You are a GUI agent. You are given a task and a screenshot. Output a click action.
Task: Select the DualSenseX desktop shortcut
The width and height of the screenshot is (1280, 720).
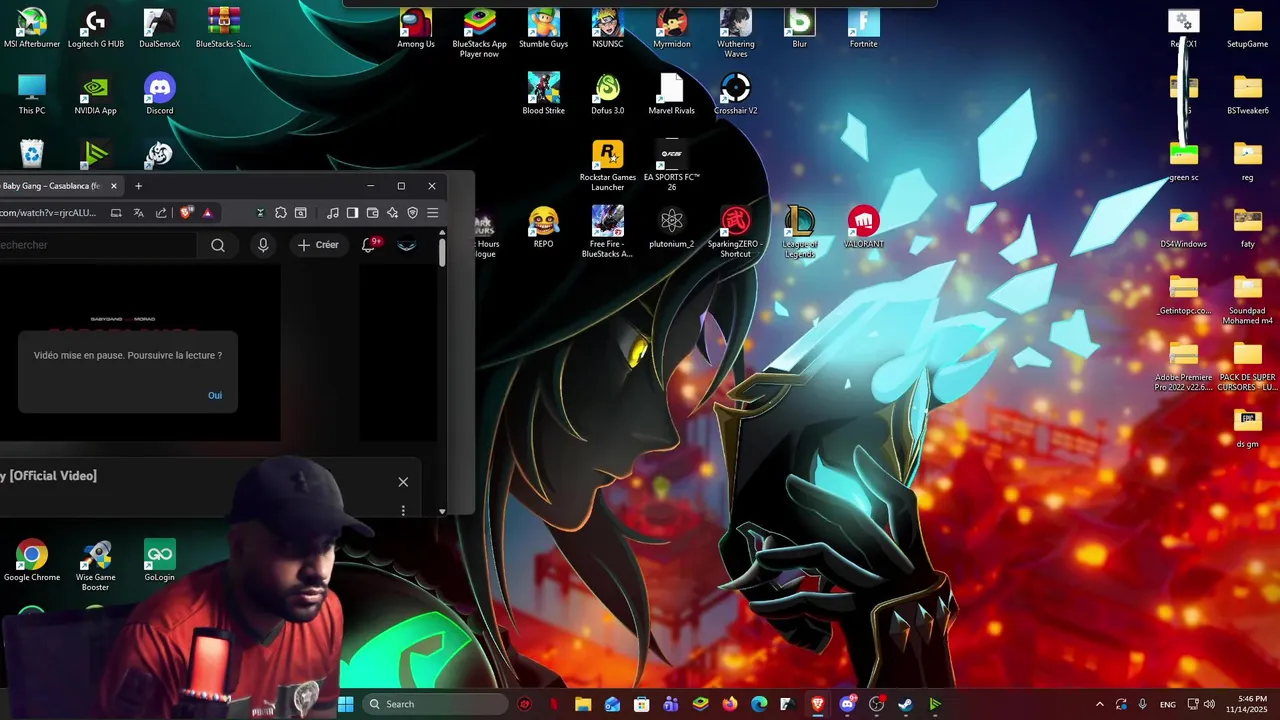coord(160,28)
